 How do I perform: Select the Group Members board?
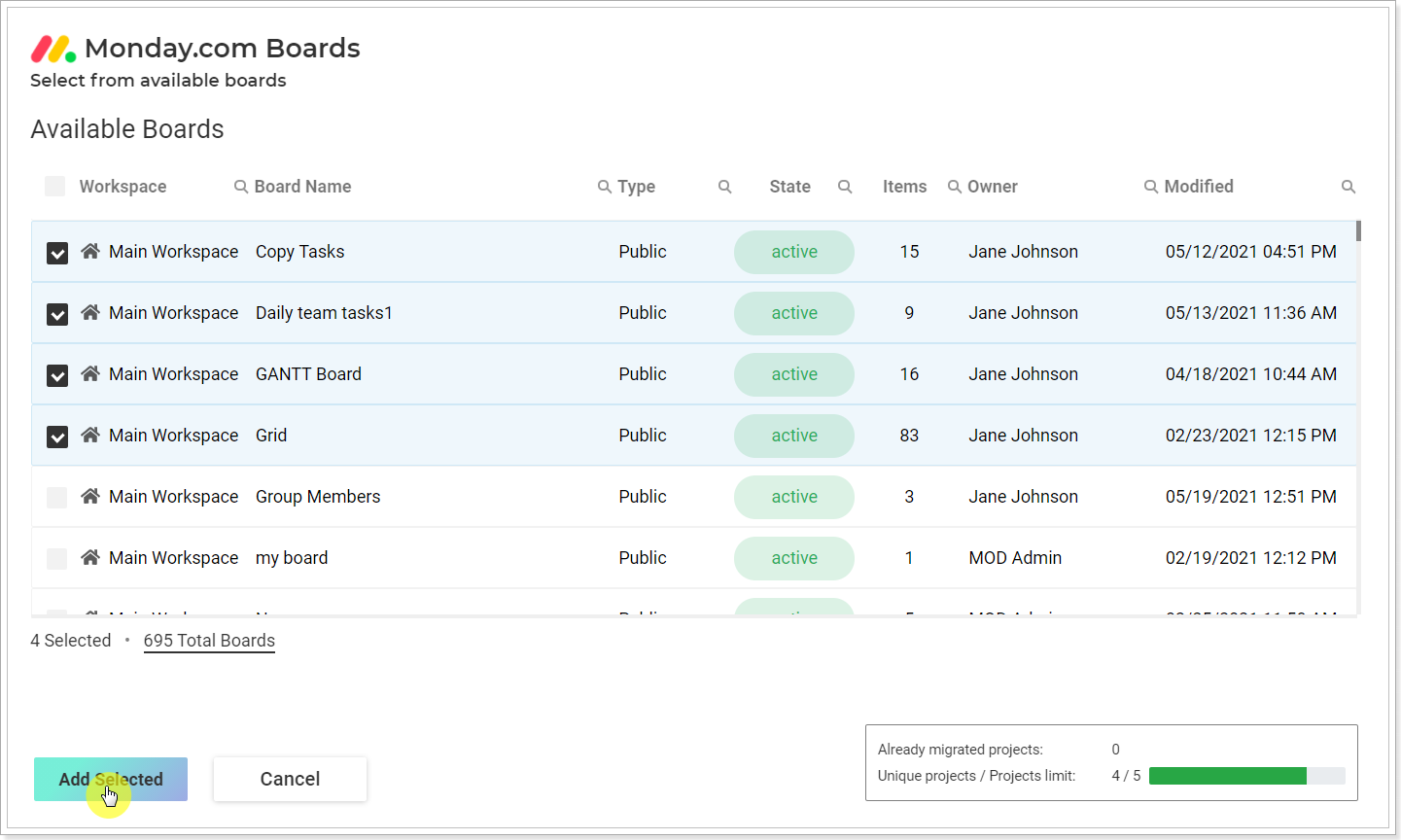[56, 497]
